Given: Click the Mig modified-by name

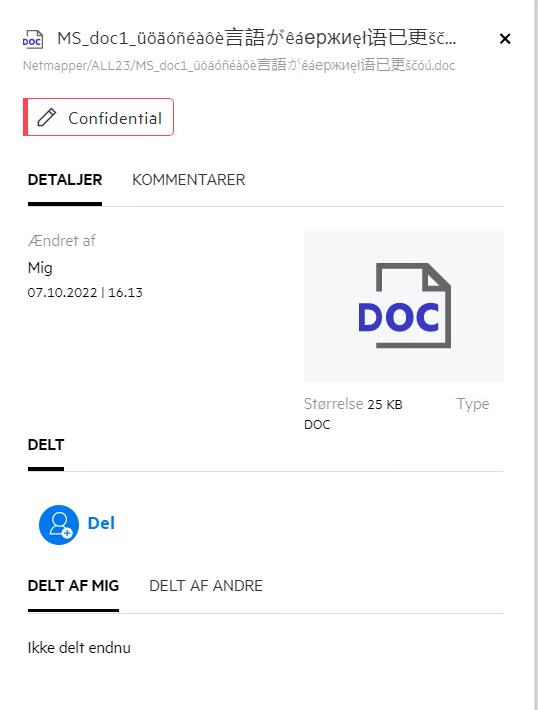Looking at the screenshot, I should click(40, 268).
